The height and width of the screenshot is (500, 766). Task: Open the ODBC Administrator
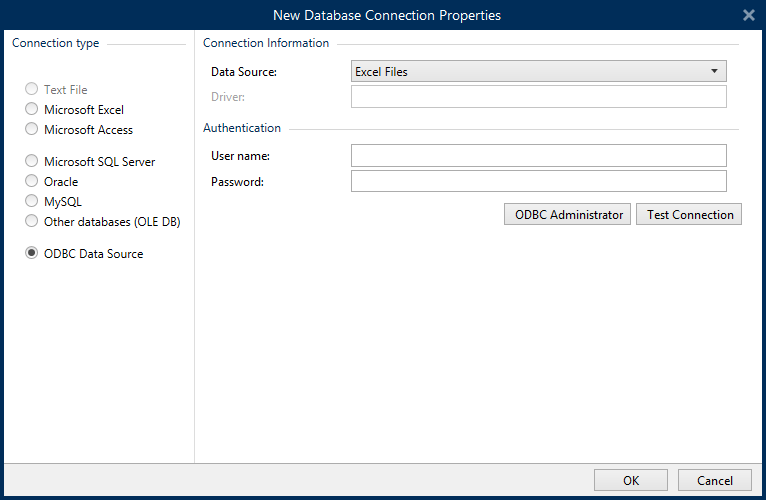tap(568, 215)
